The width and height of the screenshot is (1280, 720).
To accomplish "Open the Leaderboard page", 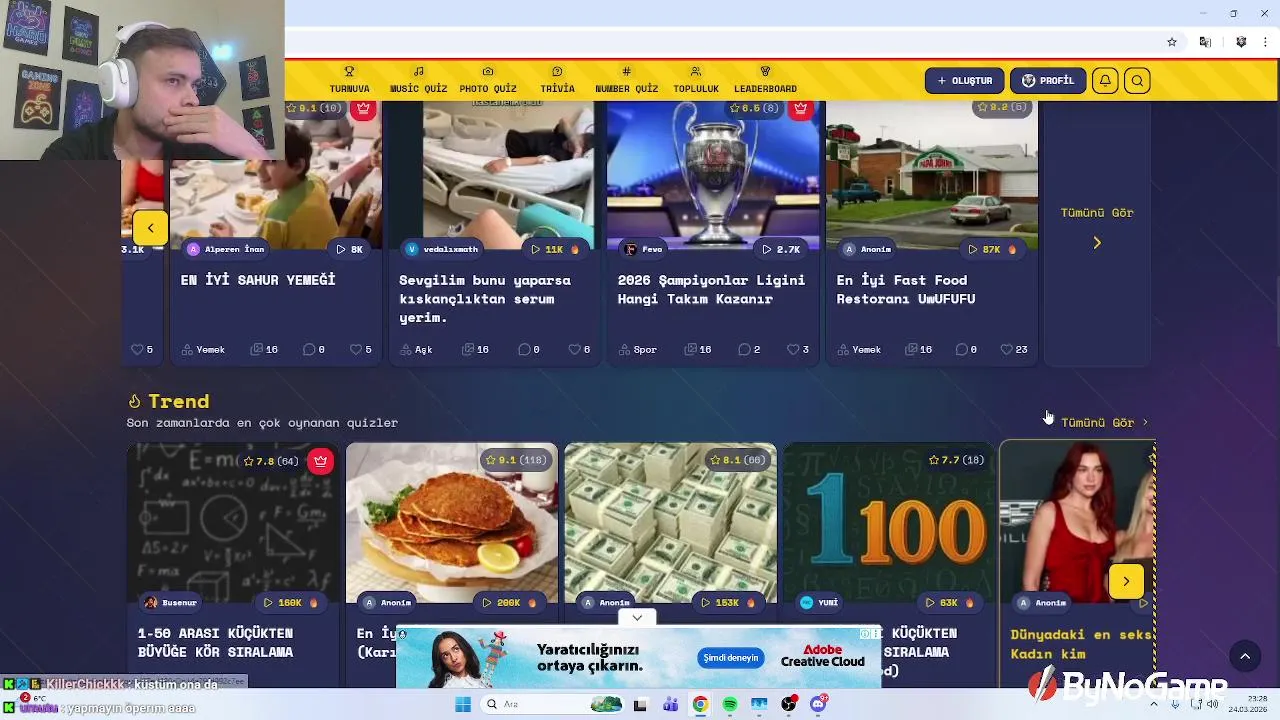I will [x=765, y=80].
